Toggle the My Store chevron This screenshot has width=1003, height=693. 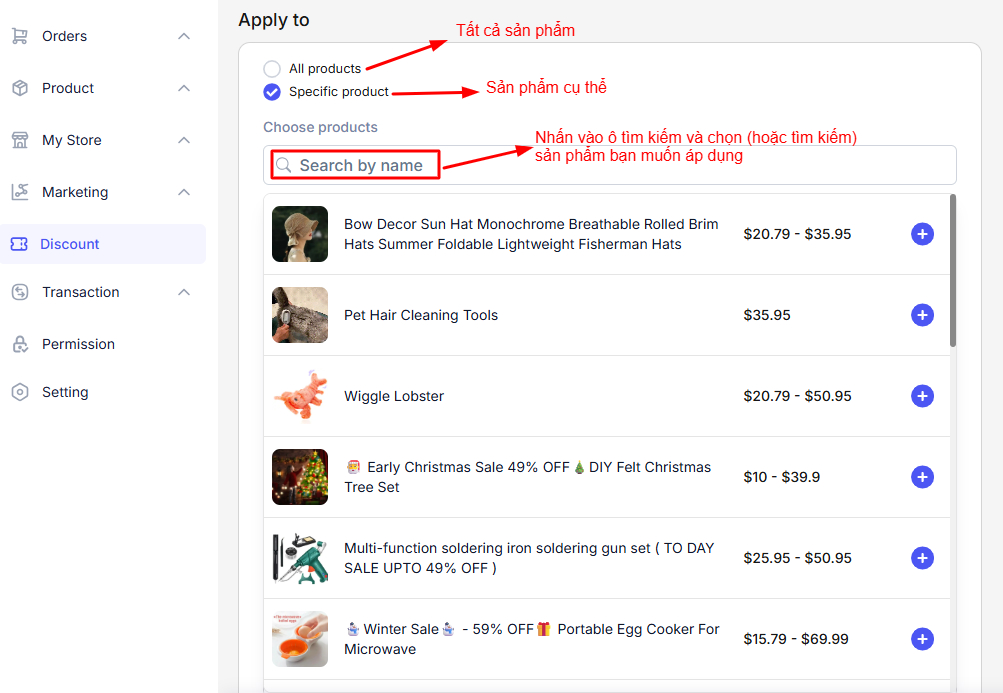[x=184, y=140]
